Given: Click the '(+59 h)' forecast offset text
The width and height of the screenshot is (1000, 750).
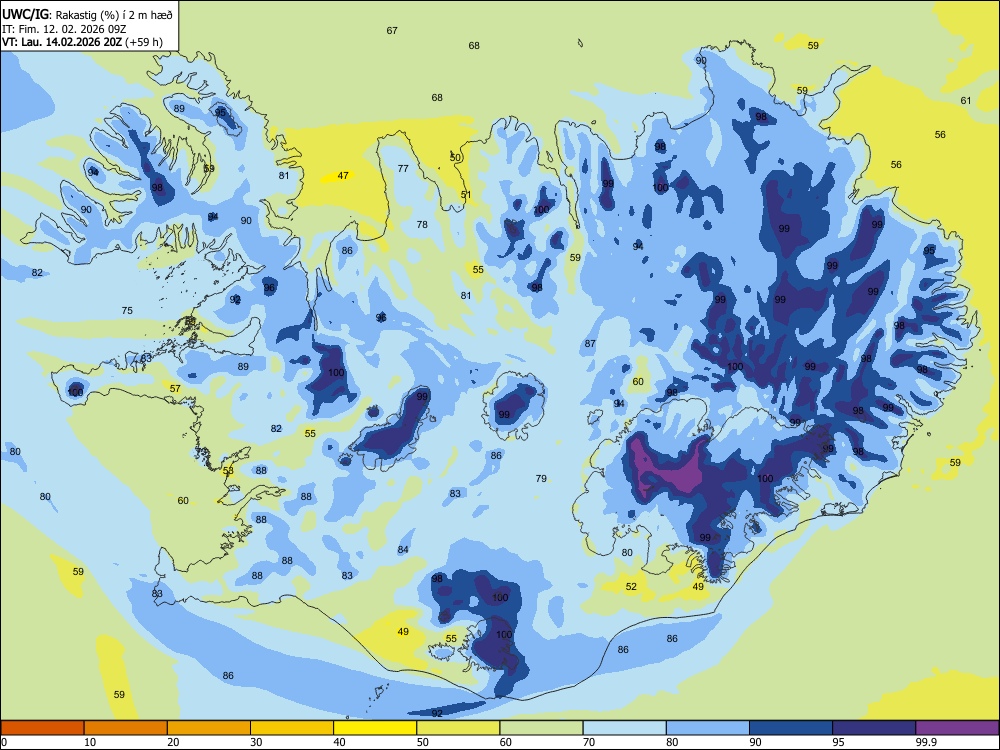Looking at the screenshot, I should 144,42.
